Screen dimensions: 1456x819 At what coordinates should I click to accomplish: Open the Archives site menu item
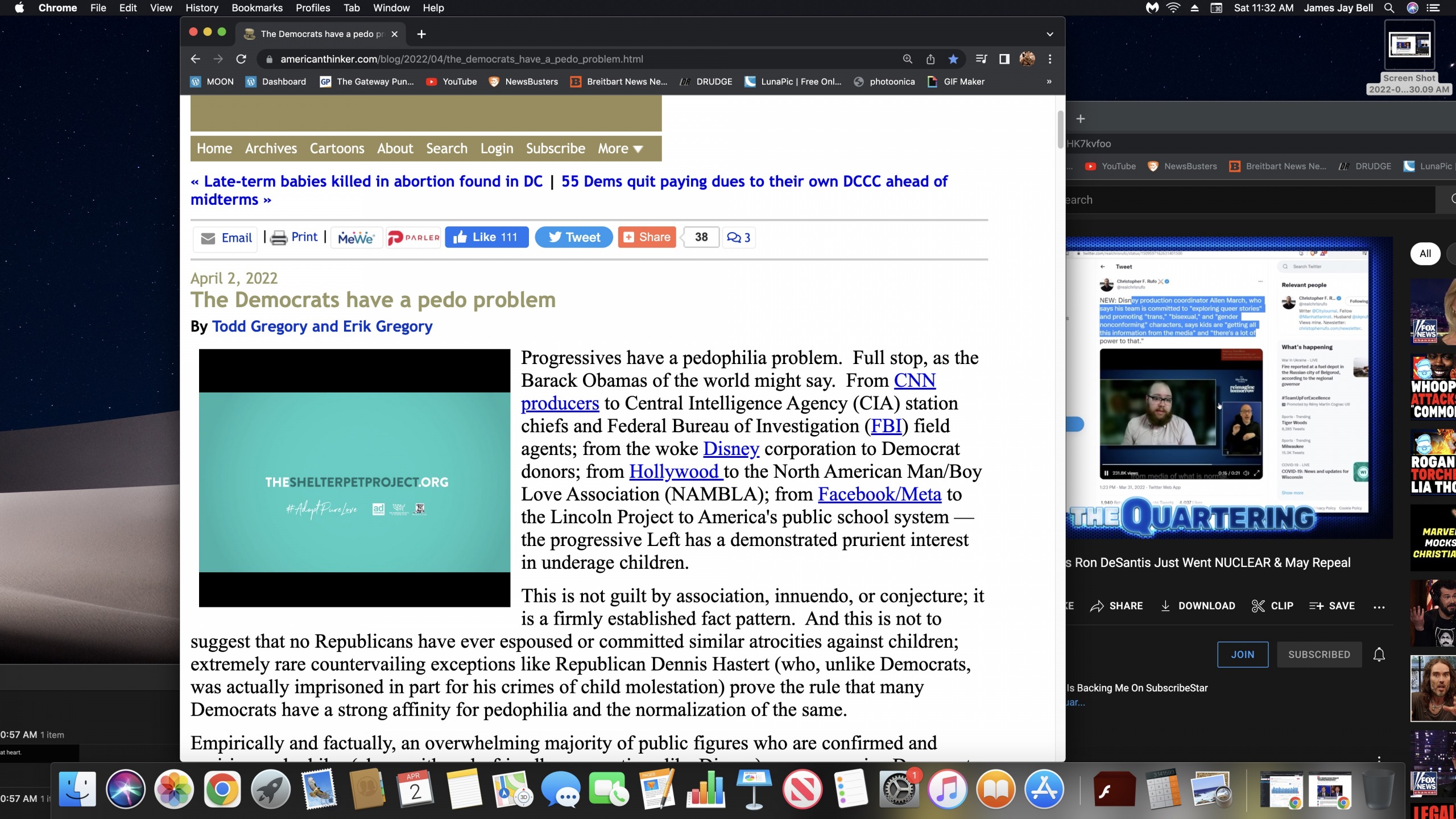coord(271,148)
